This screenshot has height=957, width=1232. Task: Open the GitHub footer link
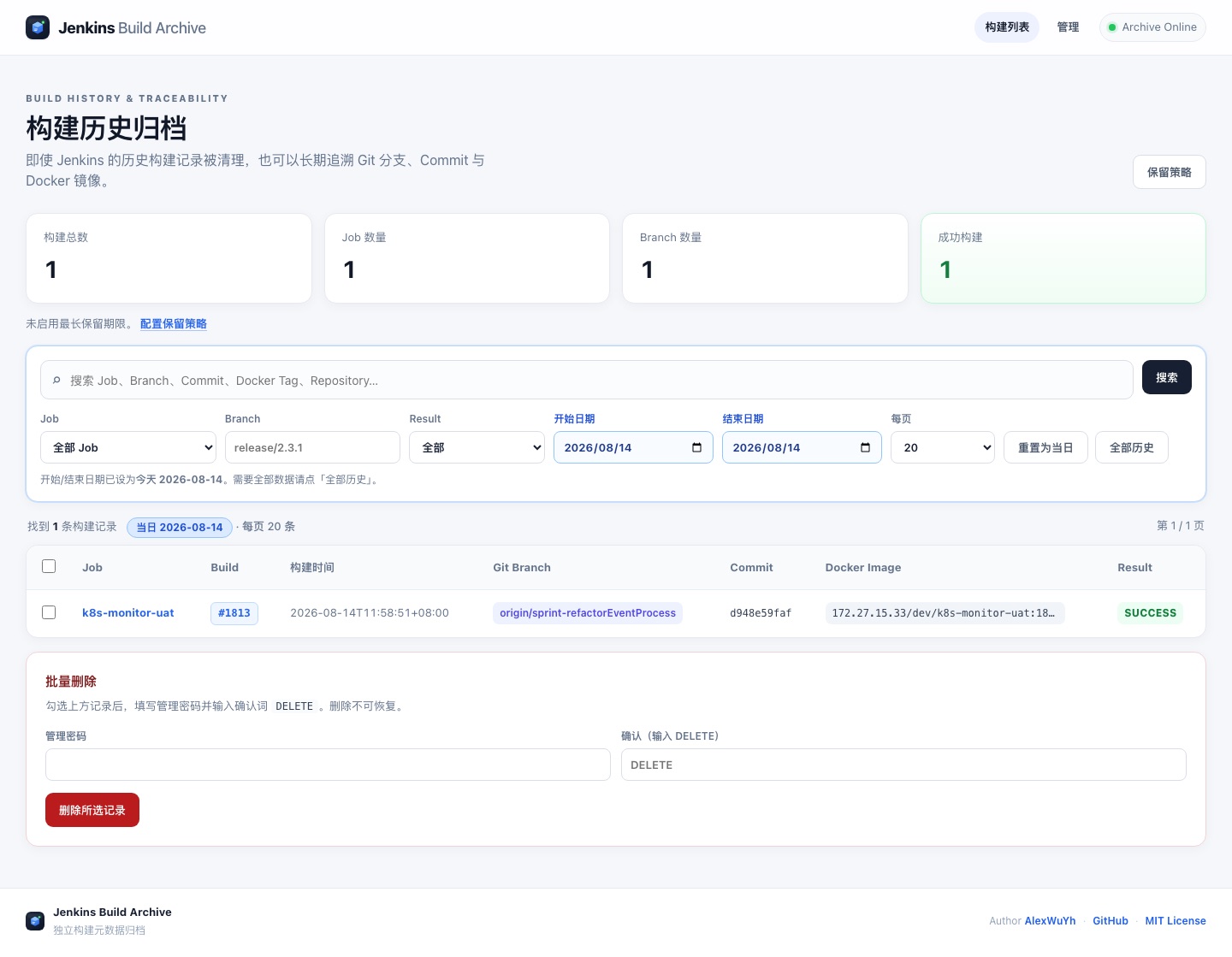pyautogui.click(x=1111, y=920)
